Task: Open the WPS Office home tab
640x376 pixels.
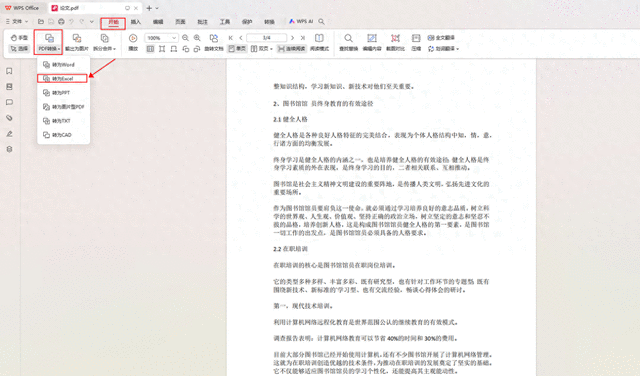Action: click(22, 8)
